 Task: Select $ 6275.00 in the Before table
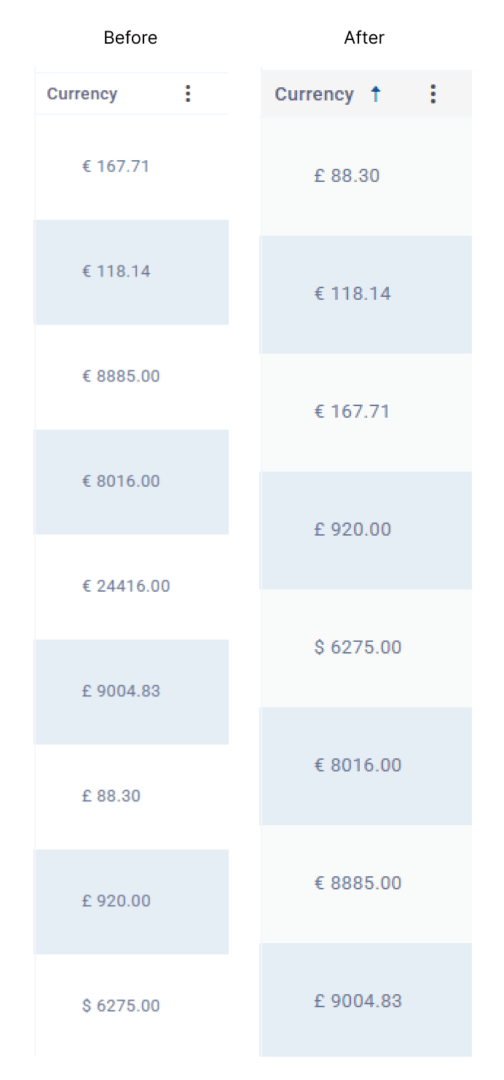pyautogui.click(x=120, y=1006)
